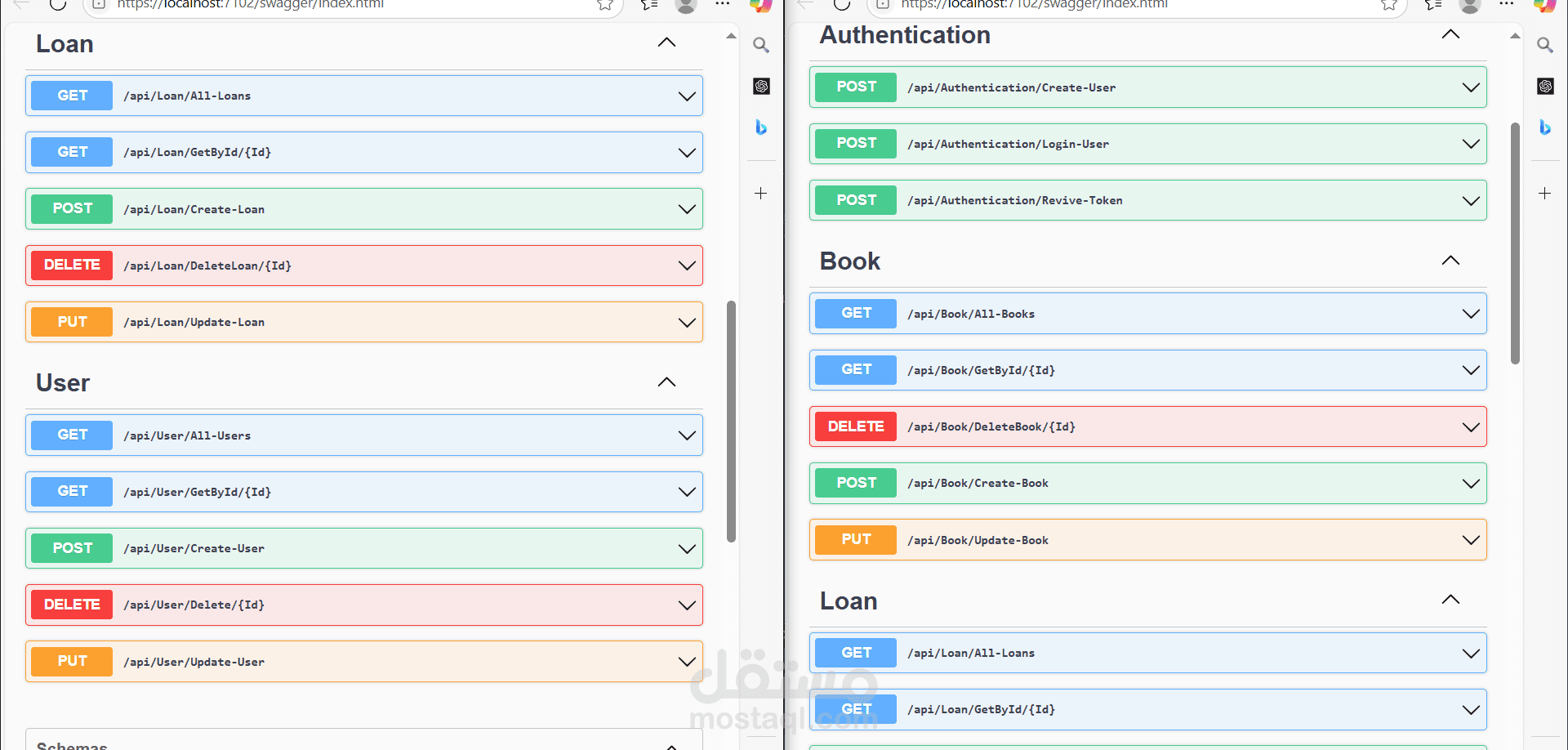Expand POST /api/User/Create-User chevron
Image resolution: width=1568 pixels, height=750 pixels.
[687, 549]
